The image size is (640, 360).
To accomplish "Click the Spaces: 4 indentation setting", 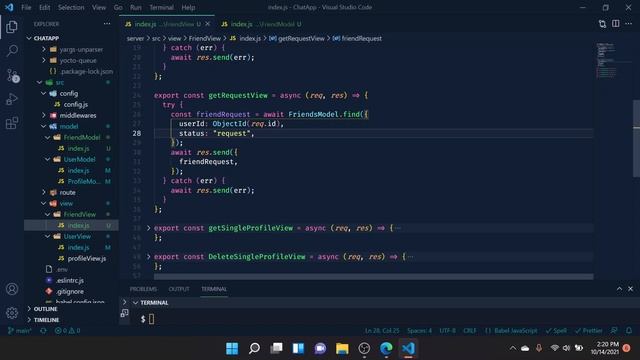I will coord(419,331).
